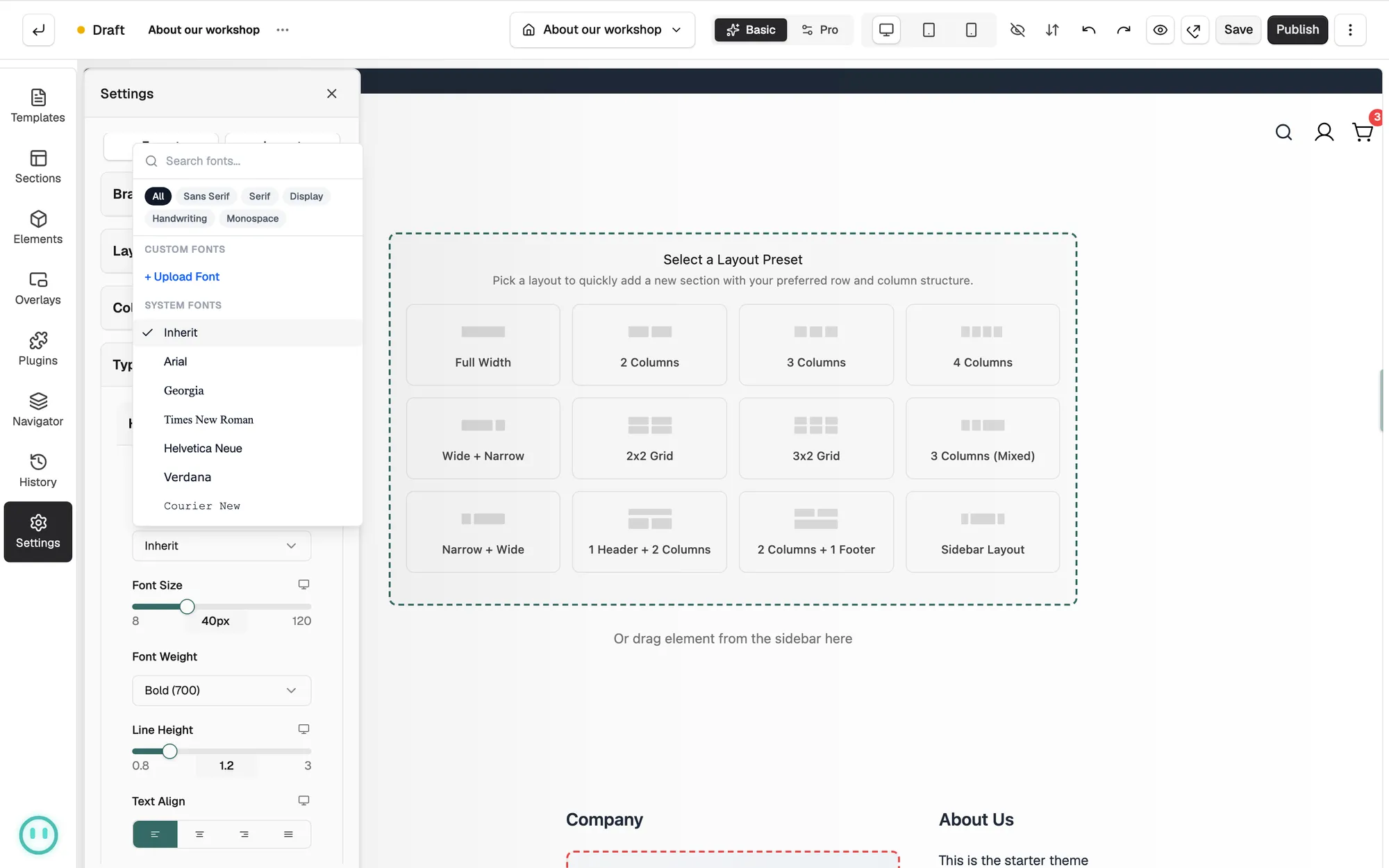Switch to tablet device preview
Screen dimensions: 1389x868
[929, 30]
